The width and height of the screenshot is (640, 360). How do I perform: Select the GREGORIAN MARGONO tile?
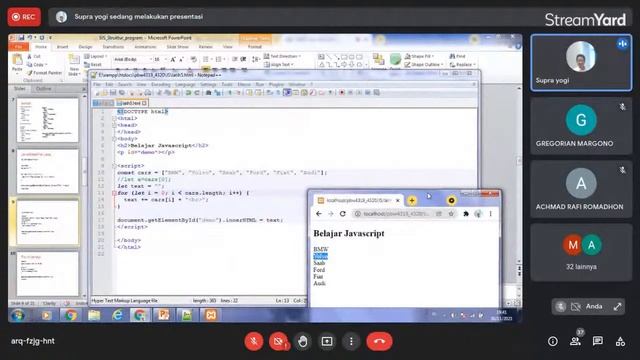click(581, 126)
